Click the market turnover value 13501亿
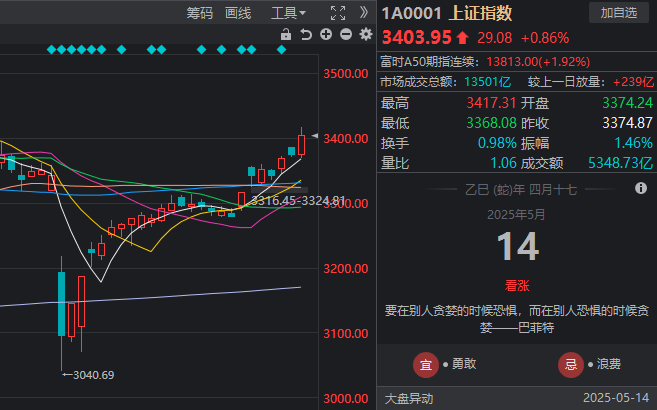This screenshot has width=657, height=410. [487, 82]
